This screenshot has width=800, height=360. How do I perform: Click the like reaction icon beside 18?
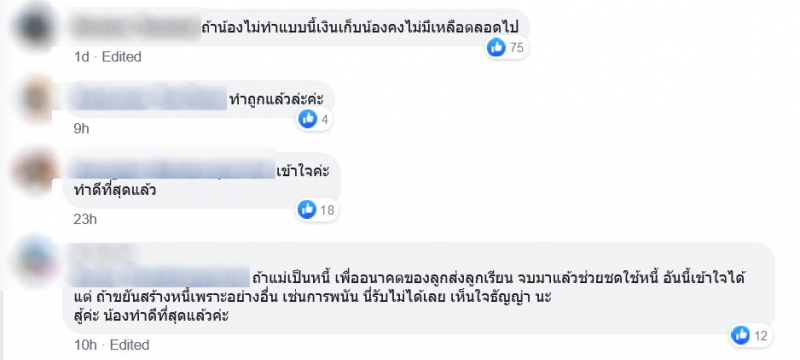tap(307, 210)
